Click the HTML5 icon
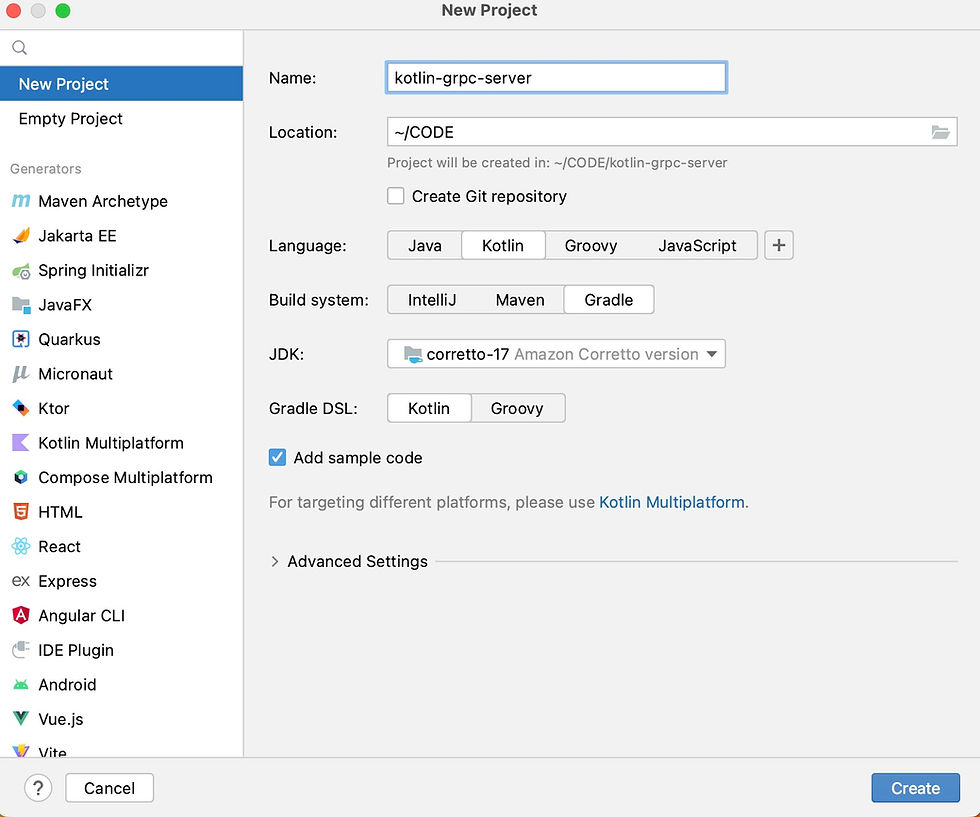Image resolution: width=980 pixels, height=817 pixels. tap(21, 512)
